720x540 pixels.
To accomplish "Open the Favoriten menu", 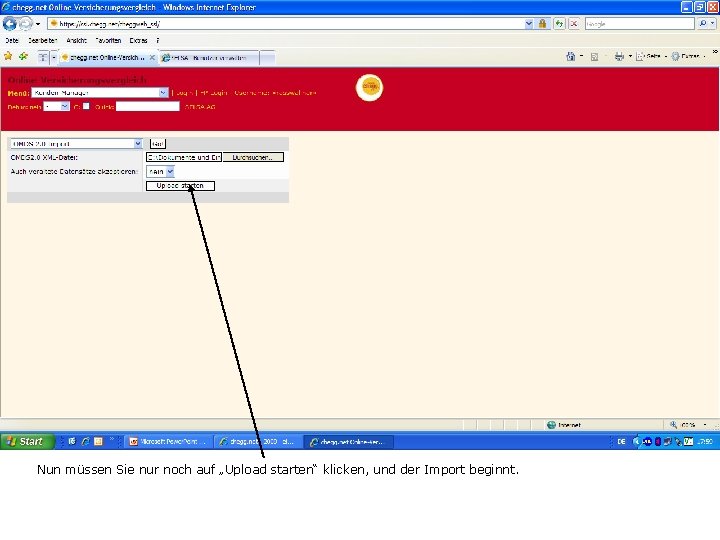I will [x=108, y=40].
